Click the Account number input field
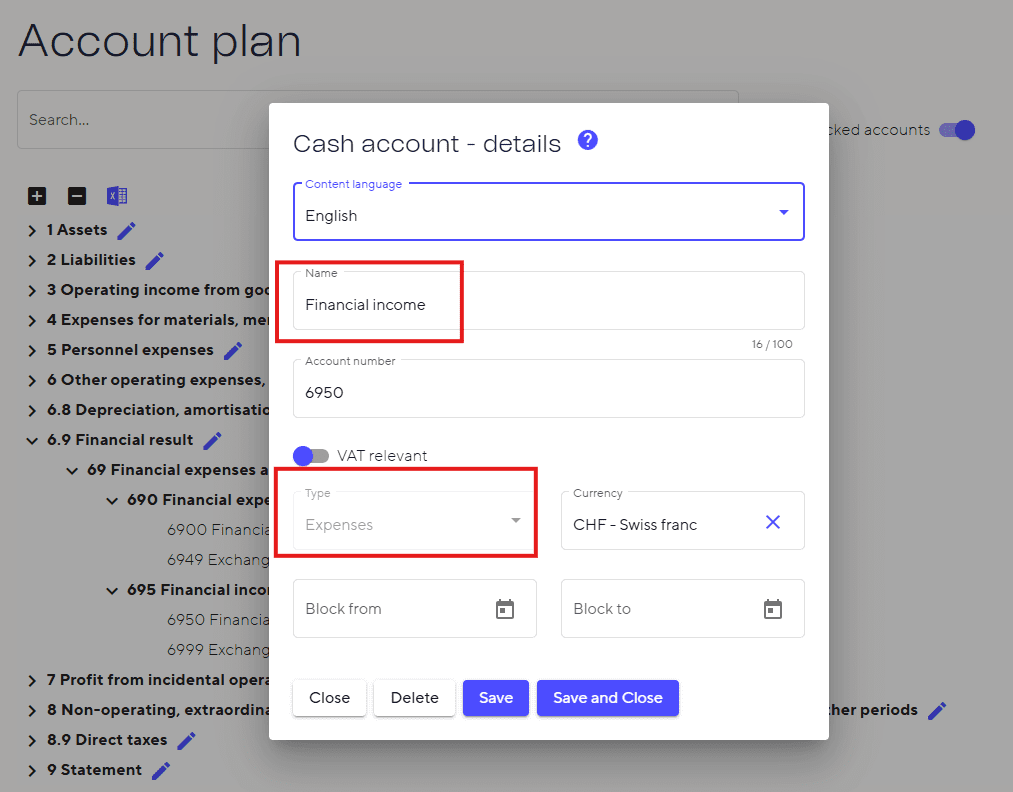Image resolution: width=1013 pixels, height=792 pixels. [548, 393]
